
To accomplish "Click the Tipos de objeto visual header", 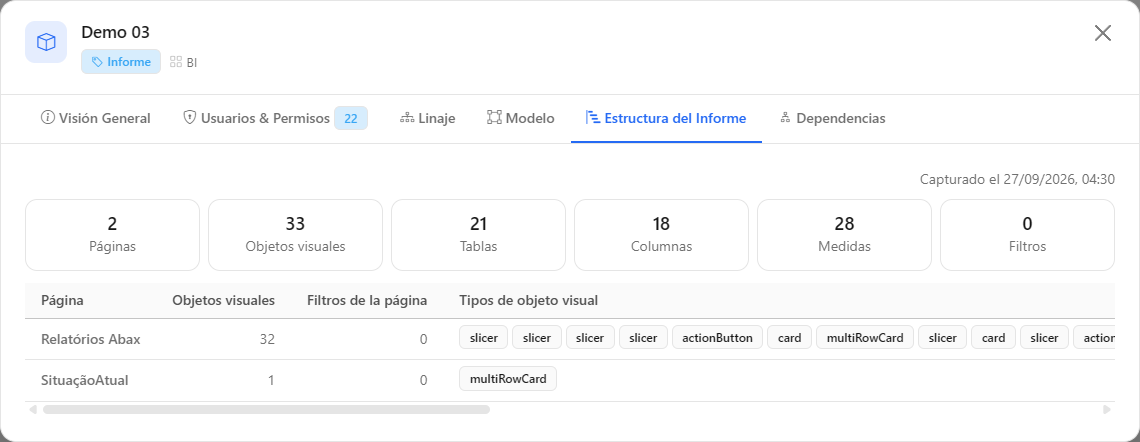I will coord(529,300).
